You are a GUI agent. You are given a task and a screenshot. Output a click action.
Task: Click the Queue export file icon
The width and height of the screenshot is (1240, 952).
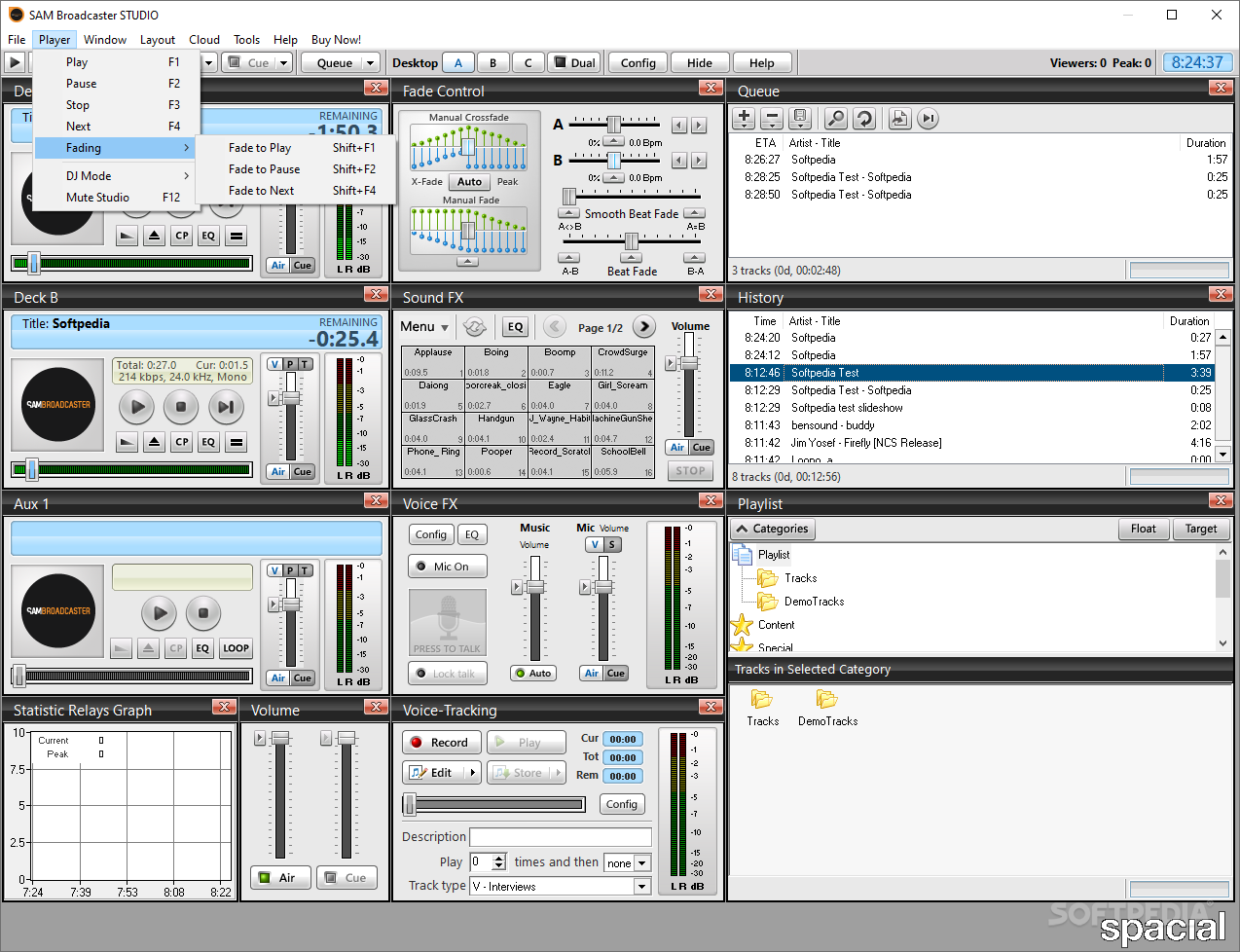899,119
